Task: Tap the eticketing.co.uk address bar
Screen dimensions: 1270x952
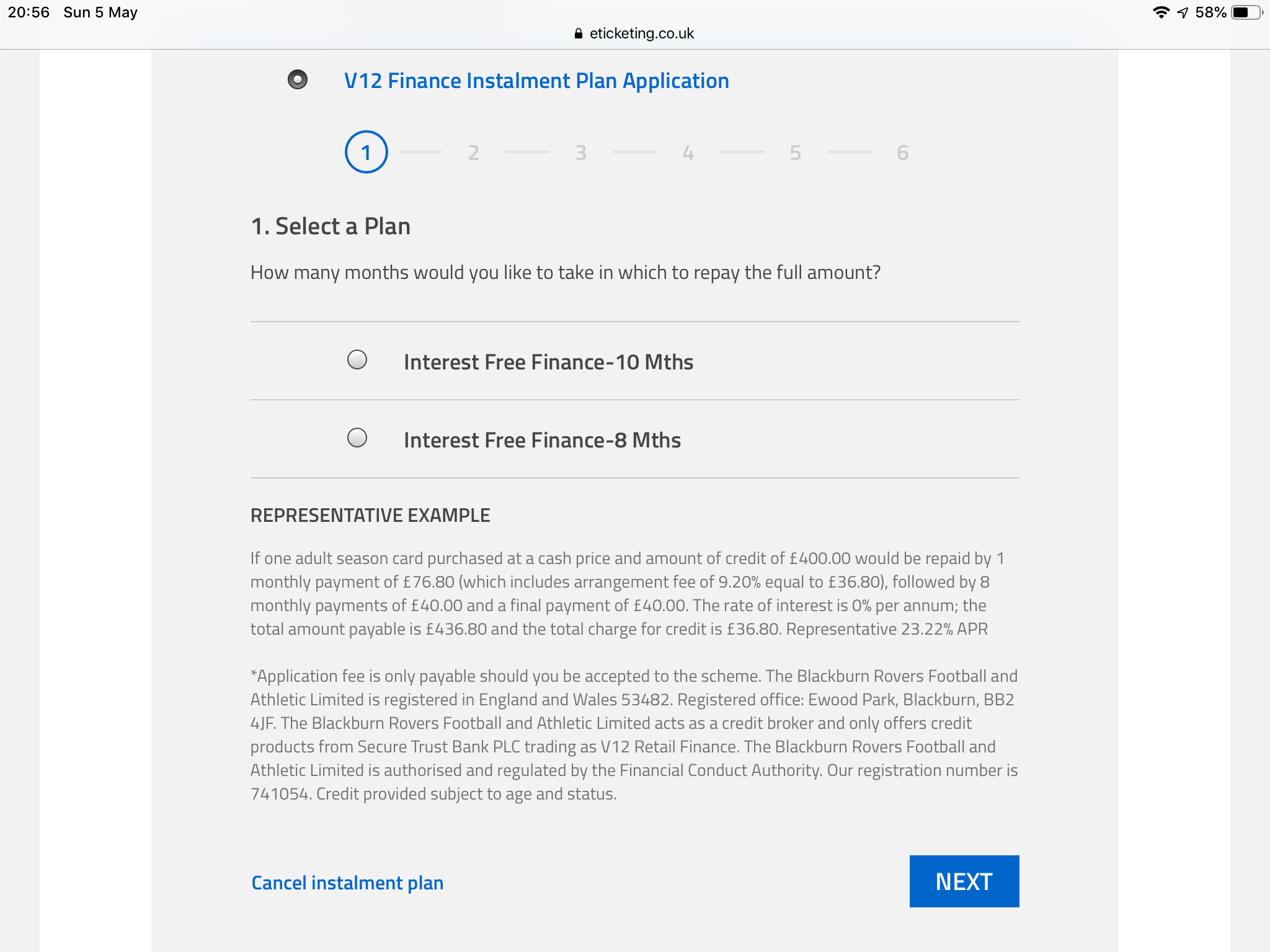Action: coord(635,33)
